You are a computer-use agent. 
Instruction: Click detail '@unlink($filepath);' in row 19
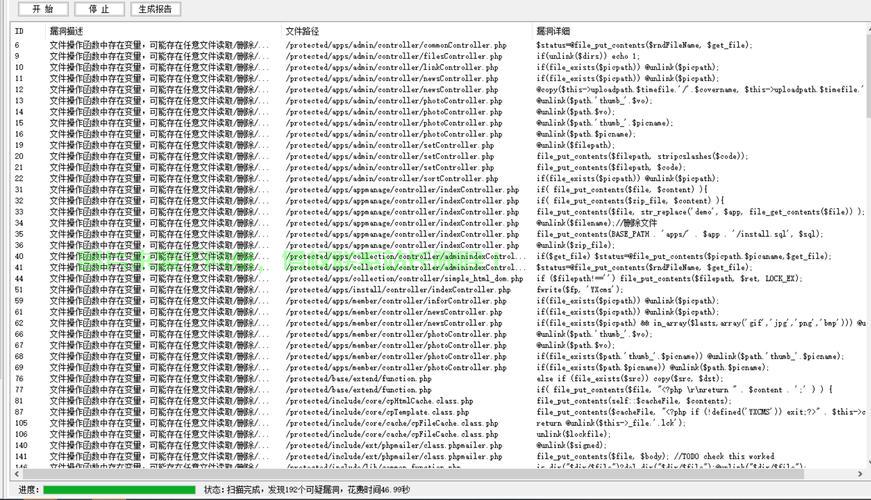pyautogui.click(x=575, y=145)
